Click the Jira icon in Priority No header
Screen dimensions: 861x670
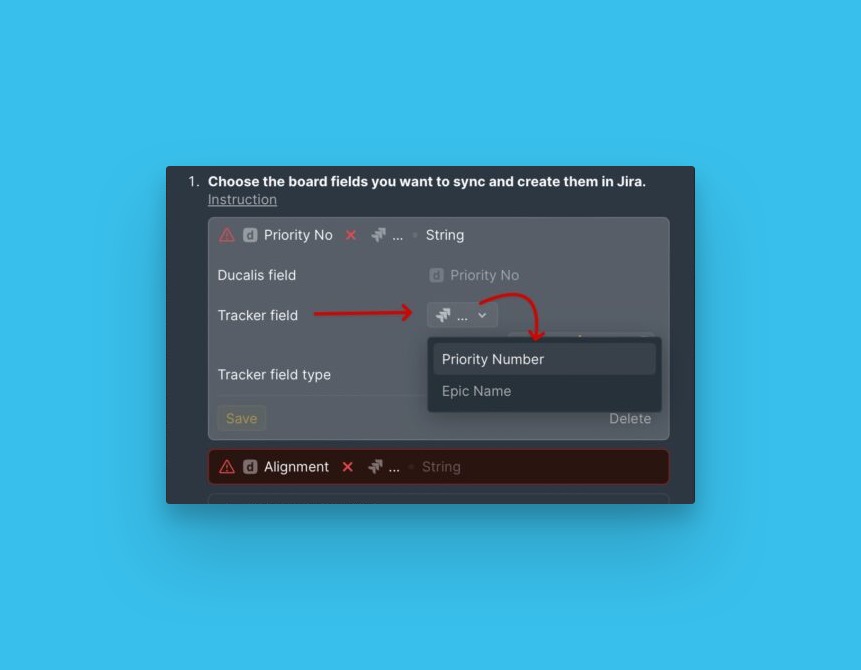(x=378, y=235)
